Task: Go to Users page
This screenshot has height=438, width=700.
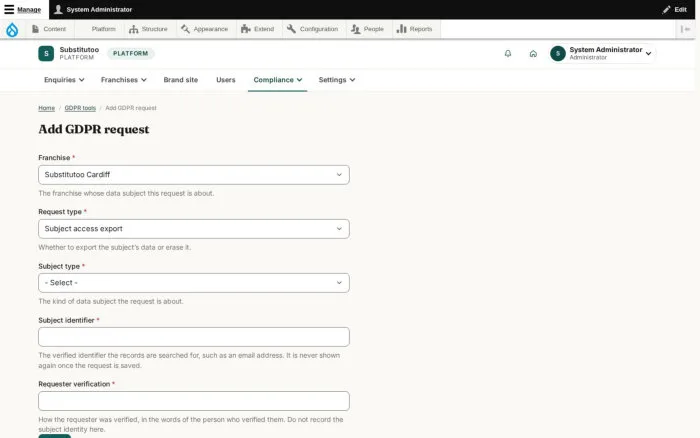Action: [x=225, y=80]
